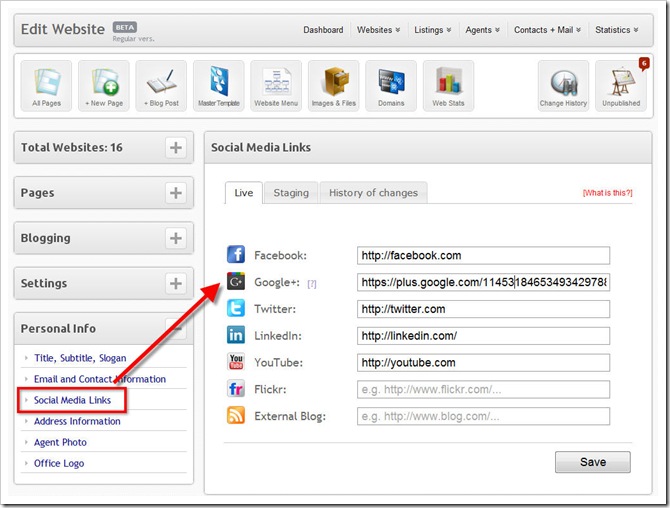Screen dimensions: 670x508
Task: Open the Statistics dropdown menu
Action: pyautogui.click(x=617, y=30)
